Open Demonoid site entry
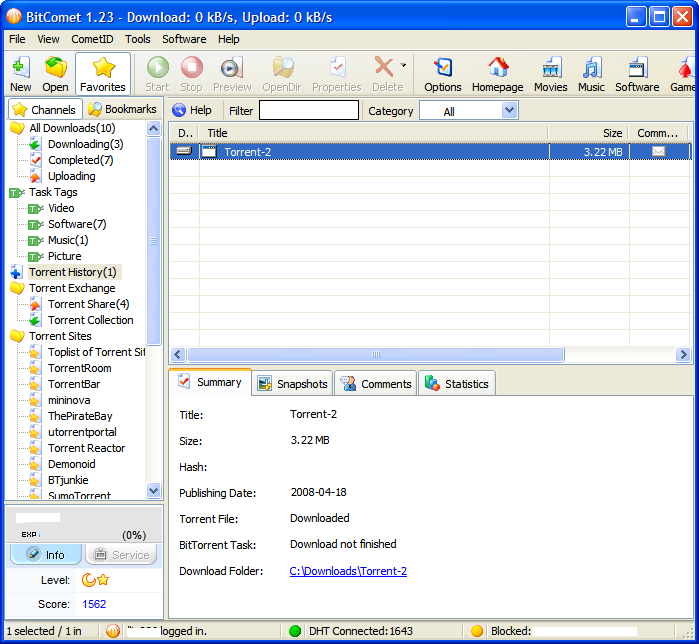699x644 pixels. click(x=72, y=464)
